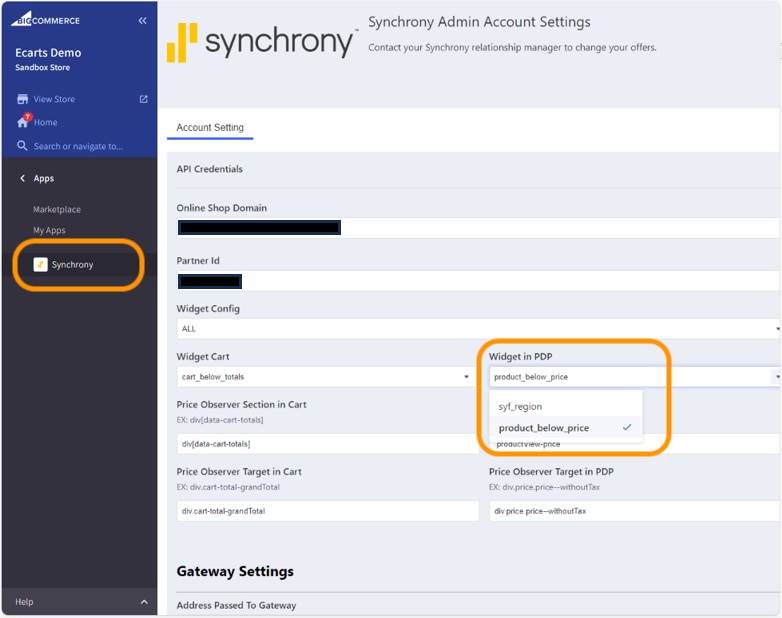Click Price Observer Target in Cart field
Image resolution: width=782 pixels, height=618 pixels.
click(x=328, y=511)
